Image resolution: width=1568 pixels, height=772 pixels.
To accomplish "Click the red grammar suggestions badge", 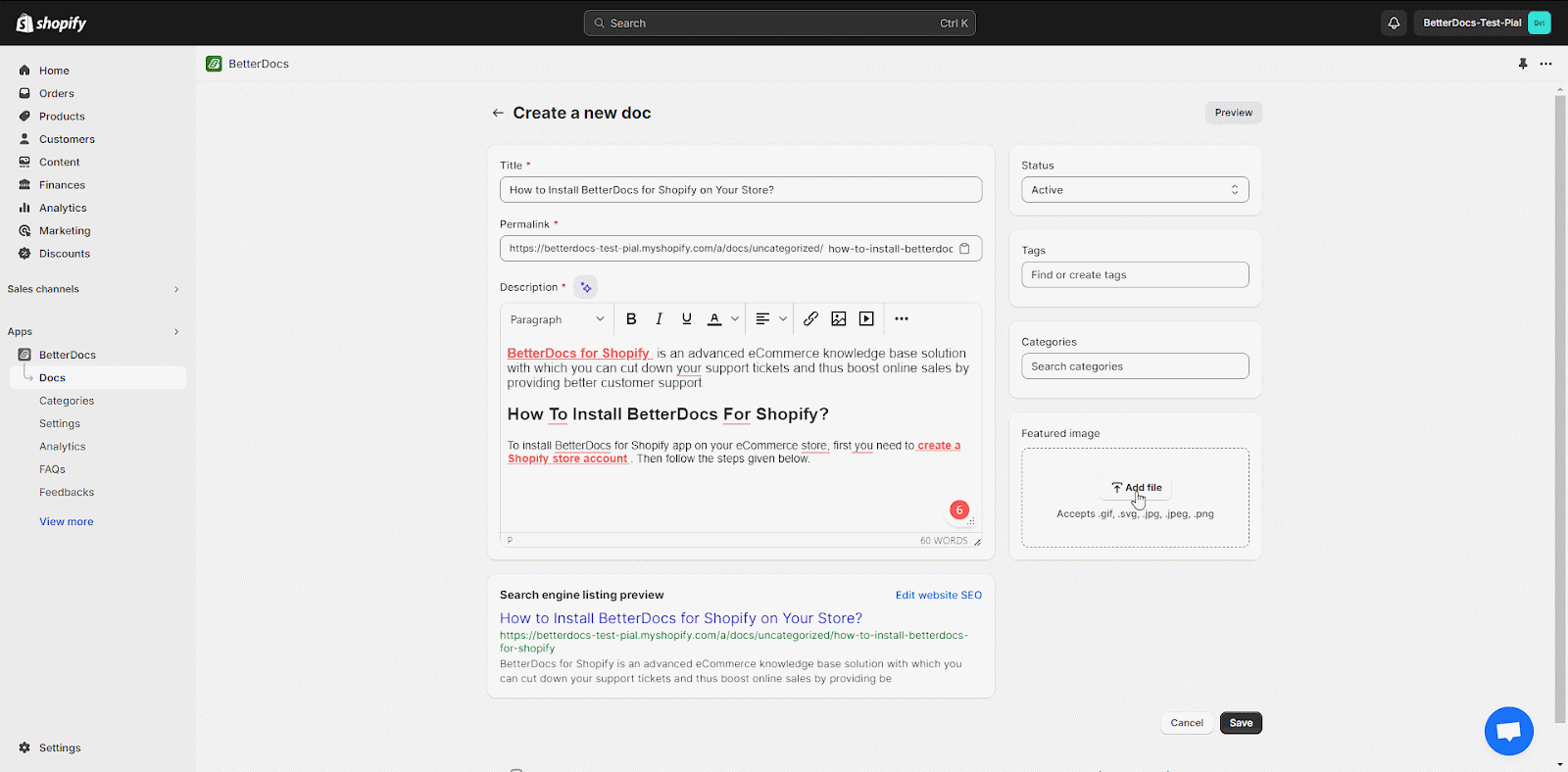I will click(x=959, y=509).
